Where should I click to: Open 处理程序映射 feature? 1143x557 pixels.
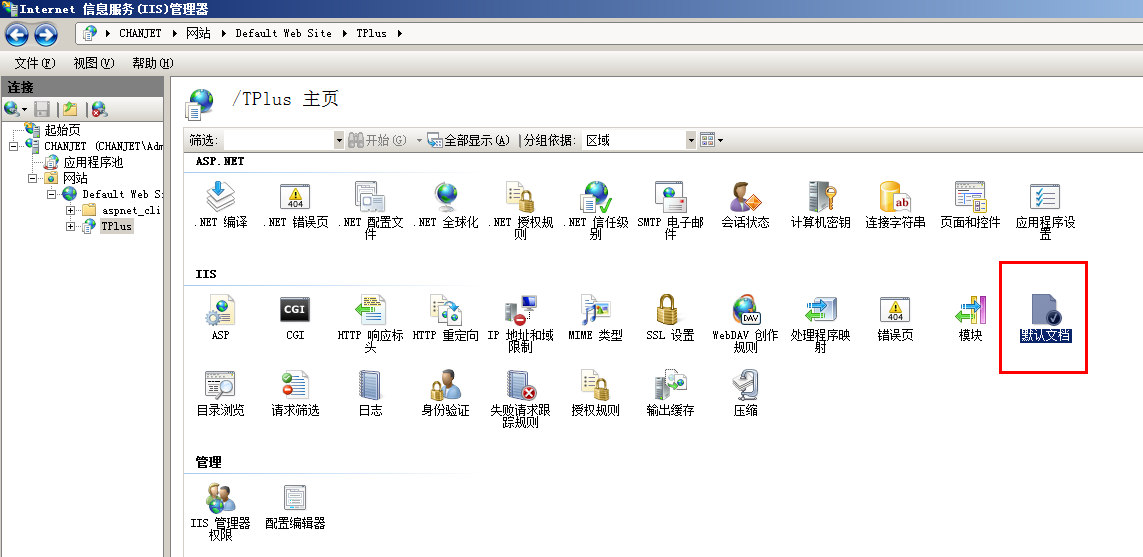pyautogui.click(x=820, y=323)
